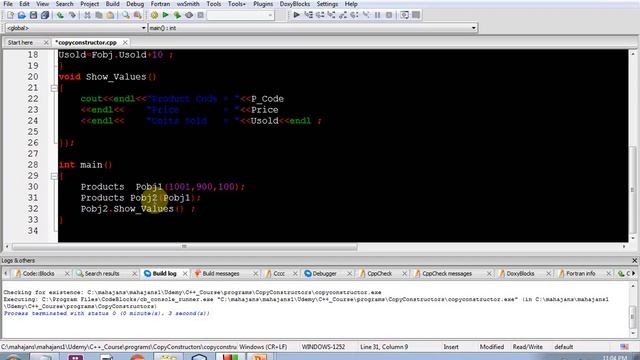This screenshot has height=360, width=640.
Task: Open the File menu
Action: [x=8, y=4]
